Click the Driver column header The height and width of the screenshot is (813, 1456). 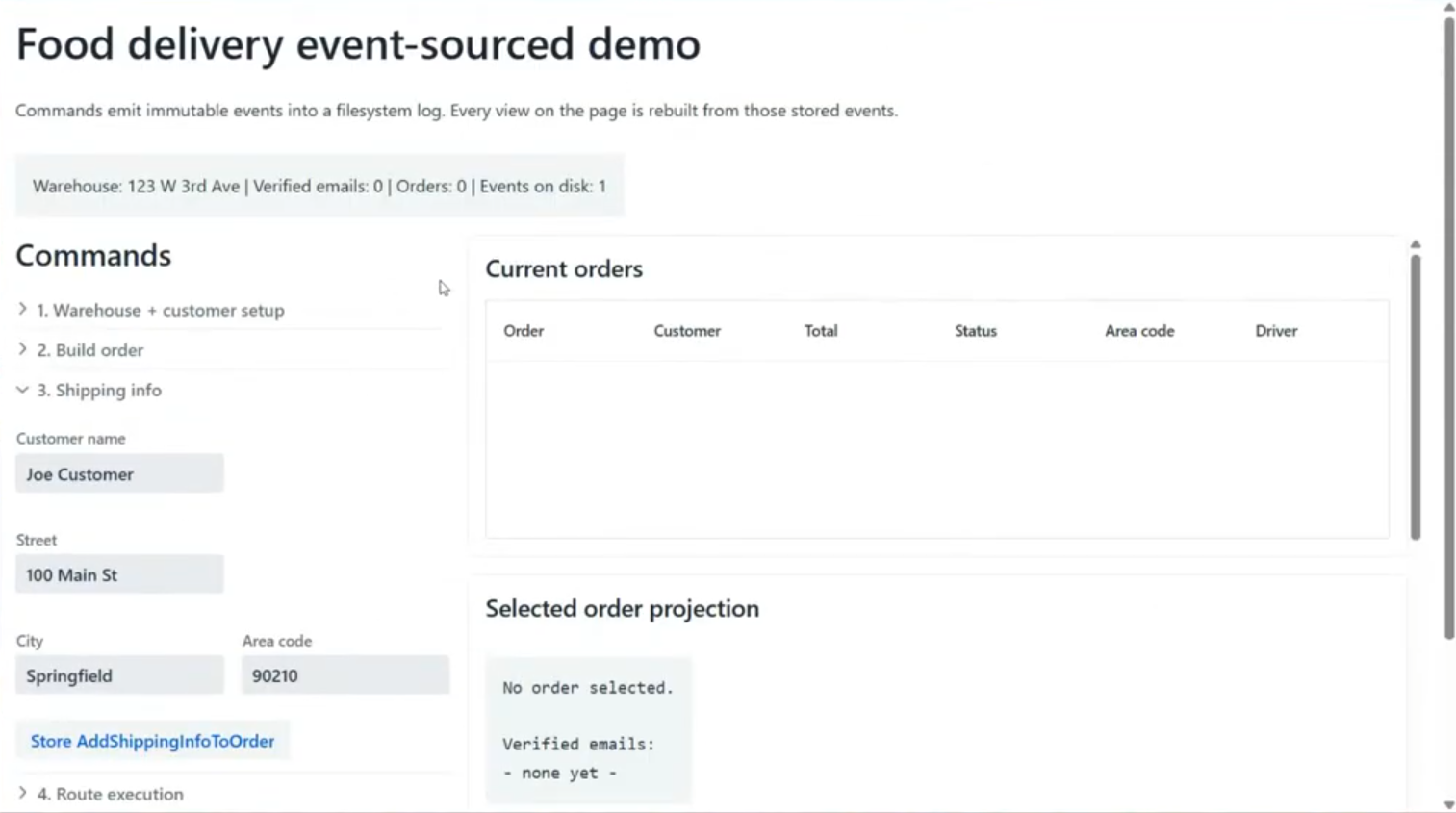click(1276, 331)
